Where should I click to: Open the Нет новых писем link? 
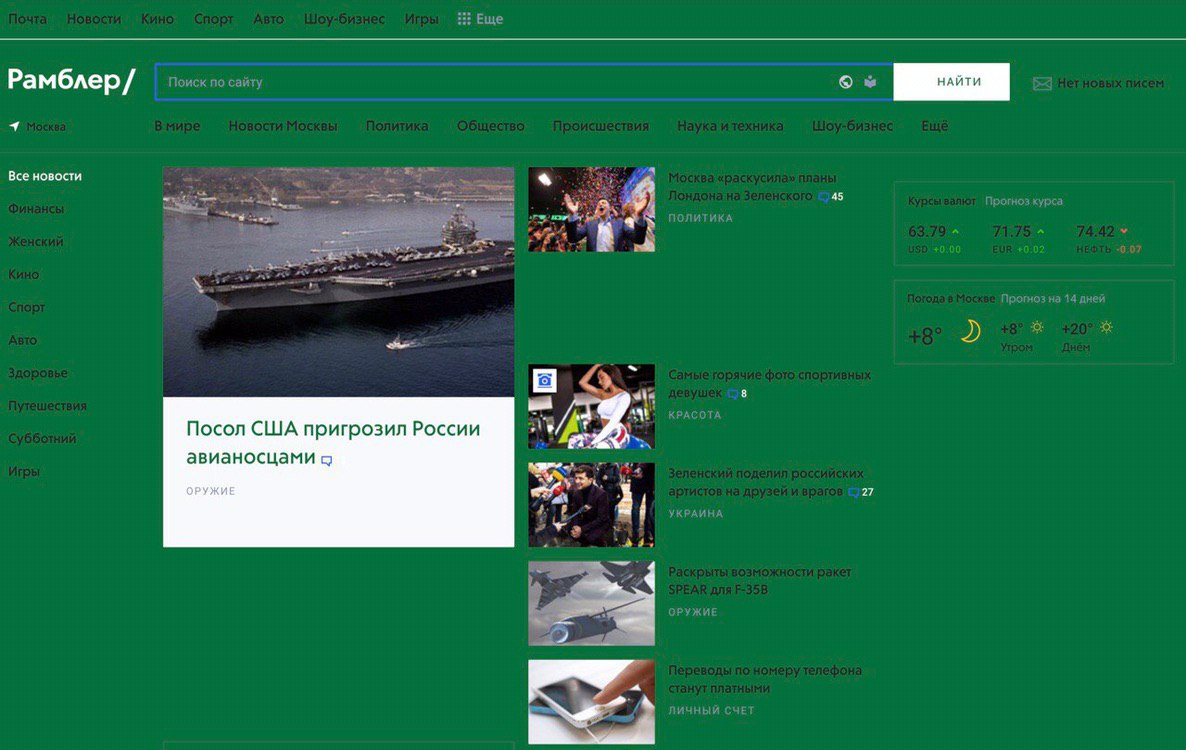(1110, 83)
